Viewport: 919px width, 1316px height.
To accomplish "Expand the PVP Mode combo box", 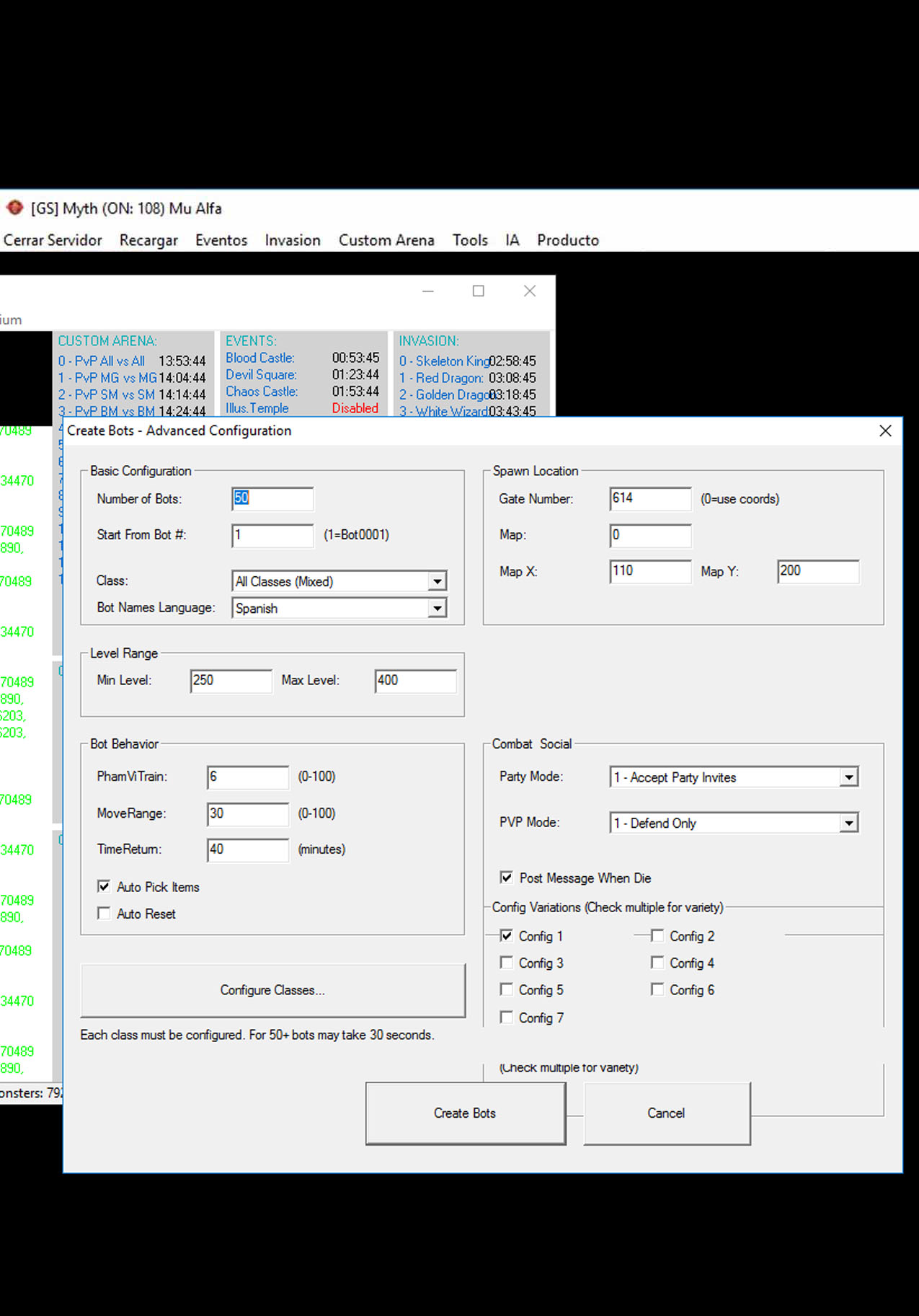I will (x=849, y=823).
